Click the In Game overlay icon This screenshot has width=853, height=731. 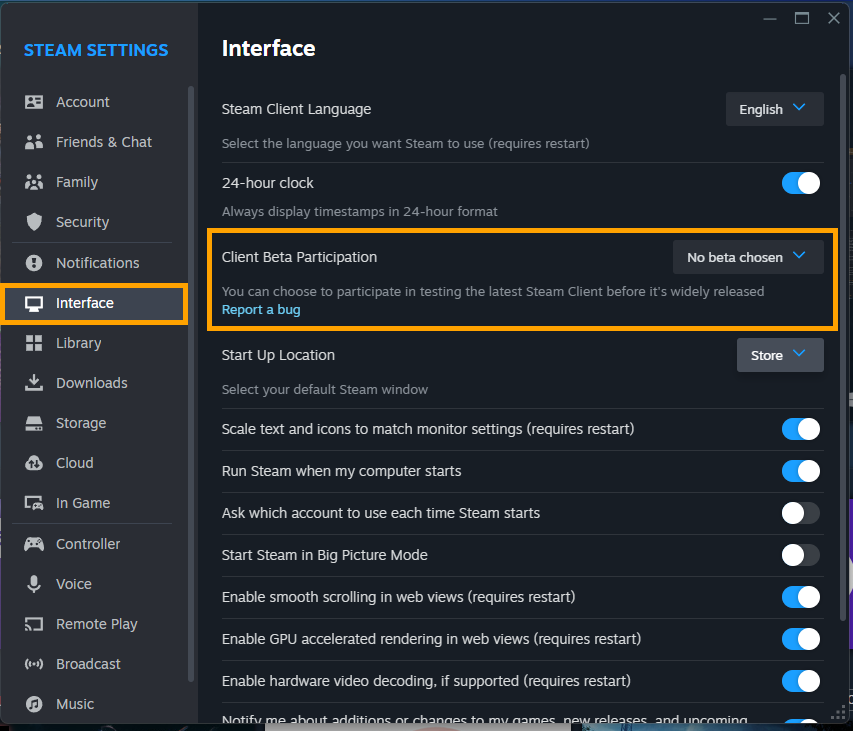pyautogui.click(x=34, y=503)
